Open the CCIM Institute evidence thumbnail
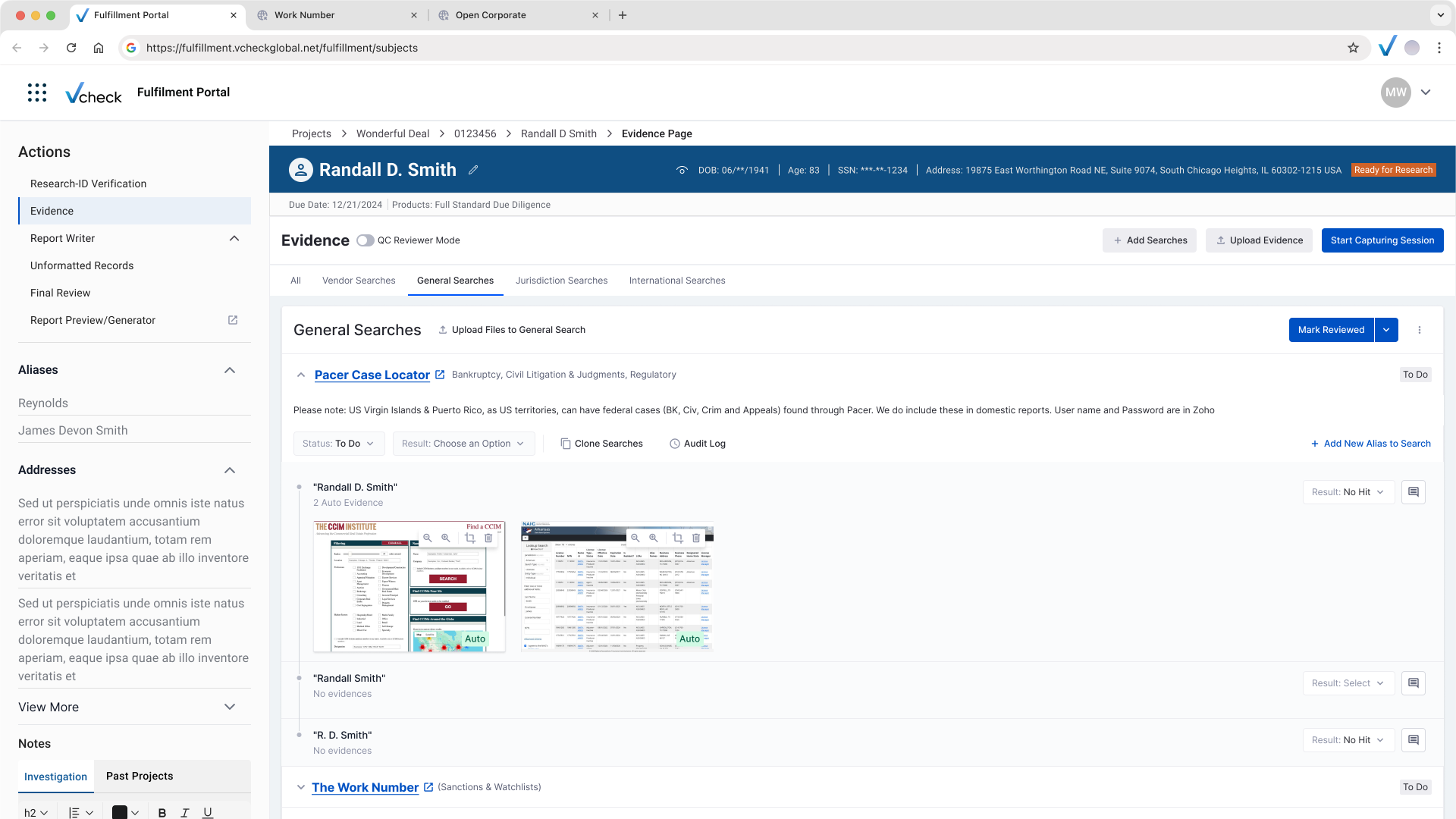 click(409, 586)
